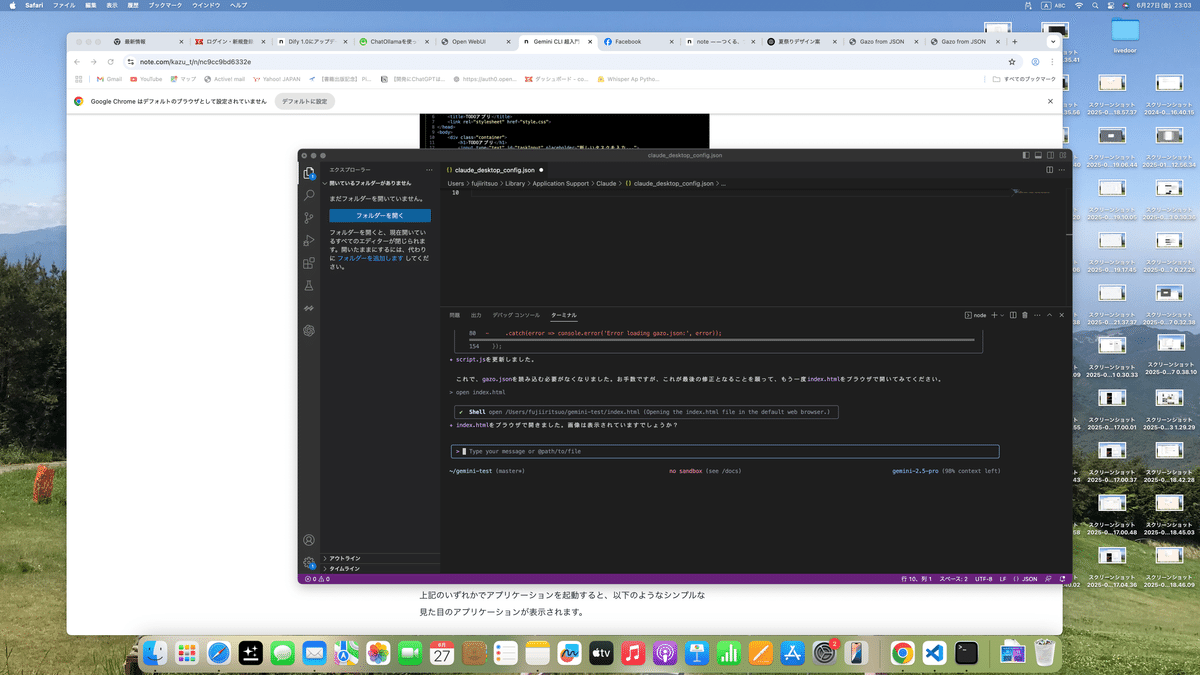The image size is (1200, 675).
Task: Select the Search icon in the activity bar
Action: (307, 197)
